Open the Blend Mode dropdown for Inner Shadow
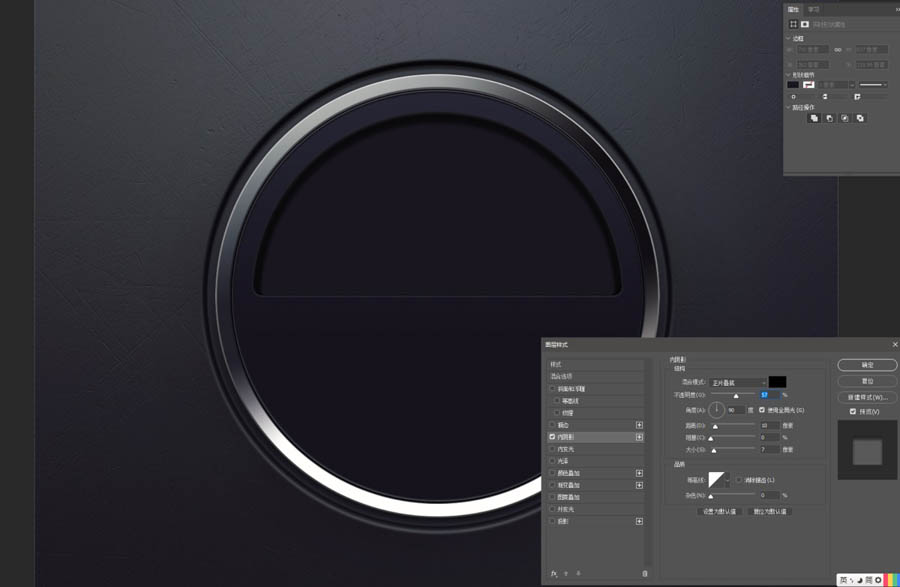This screenshot has width=900, height=587. coord(738,383)
